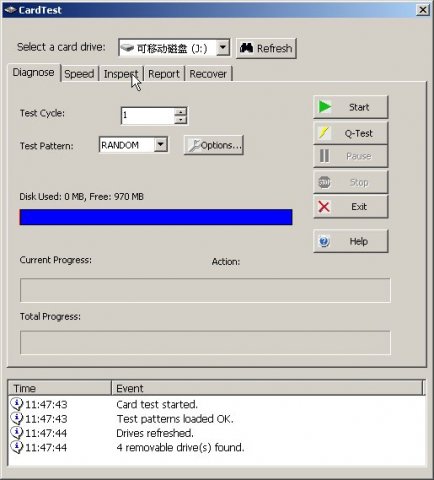Click the Help question mark icon
Image resolution: width=434 pixels, height=480 pixels.
pos(324,241)
